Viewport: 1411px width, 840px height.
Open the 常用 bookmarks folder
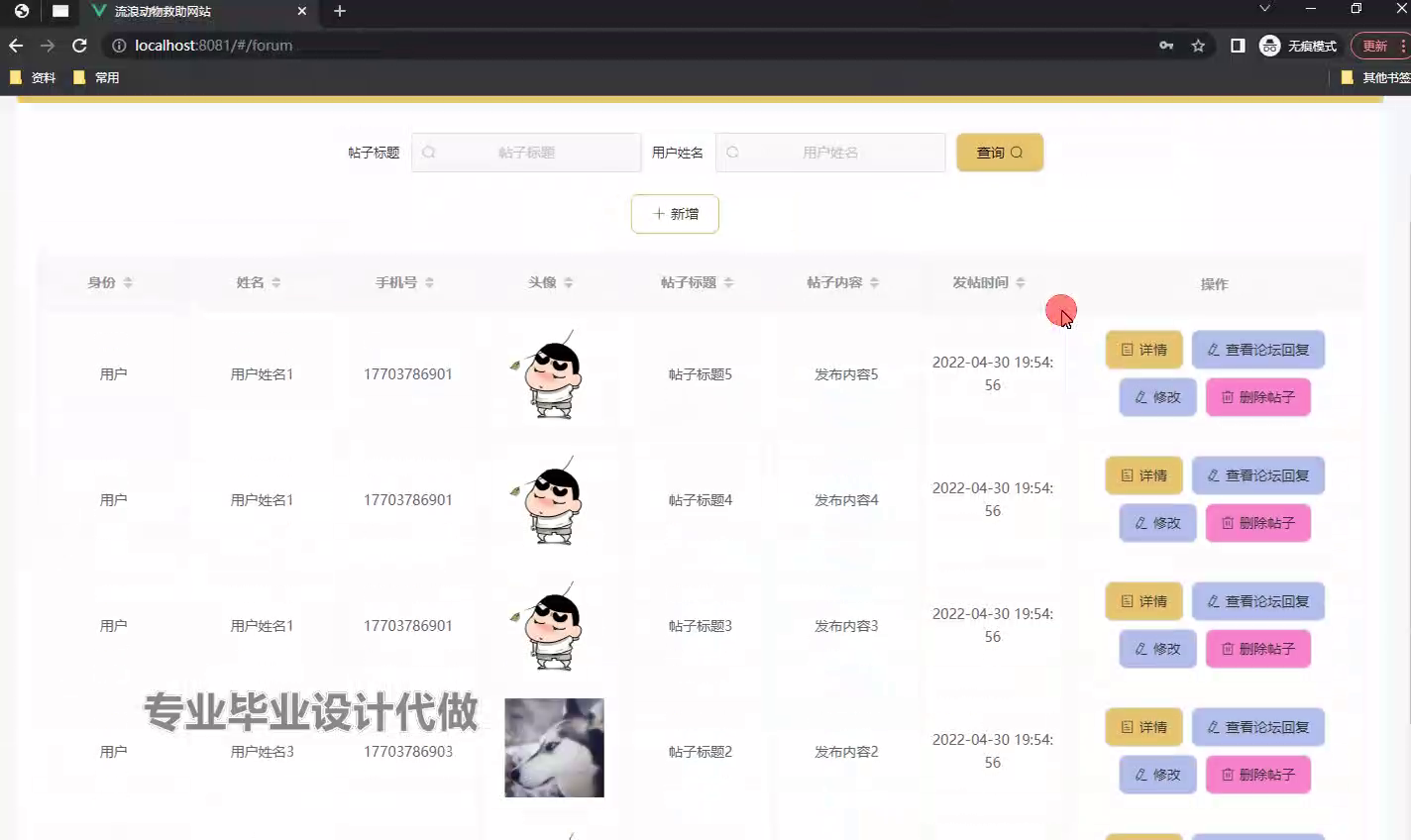point(96,77)
